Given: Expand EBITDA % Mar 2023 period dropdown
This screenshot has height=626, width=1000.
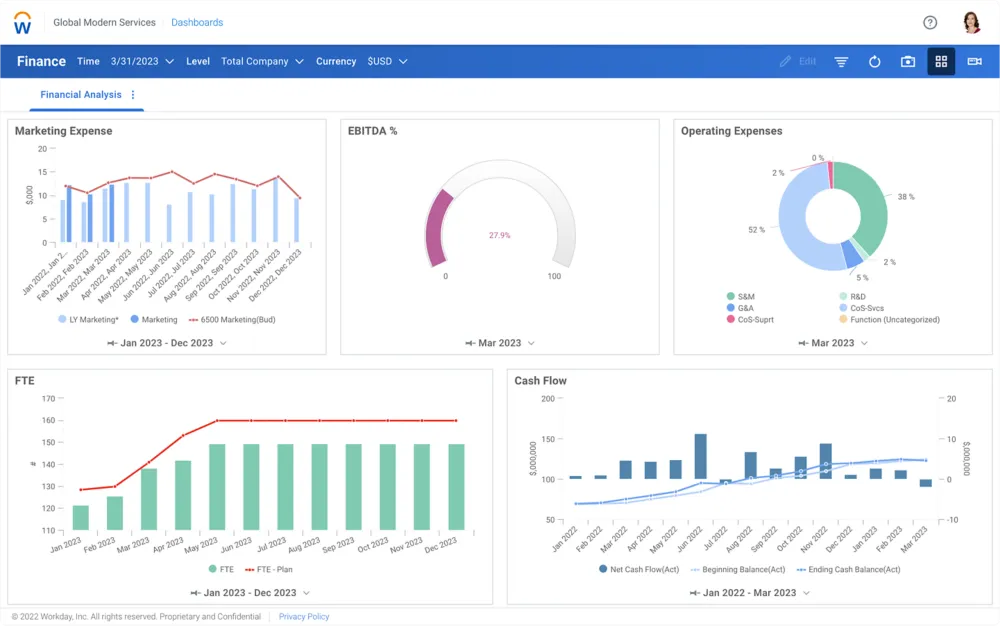Looking at the screenshot, I should pos(531,343).
